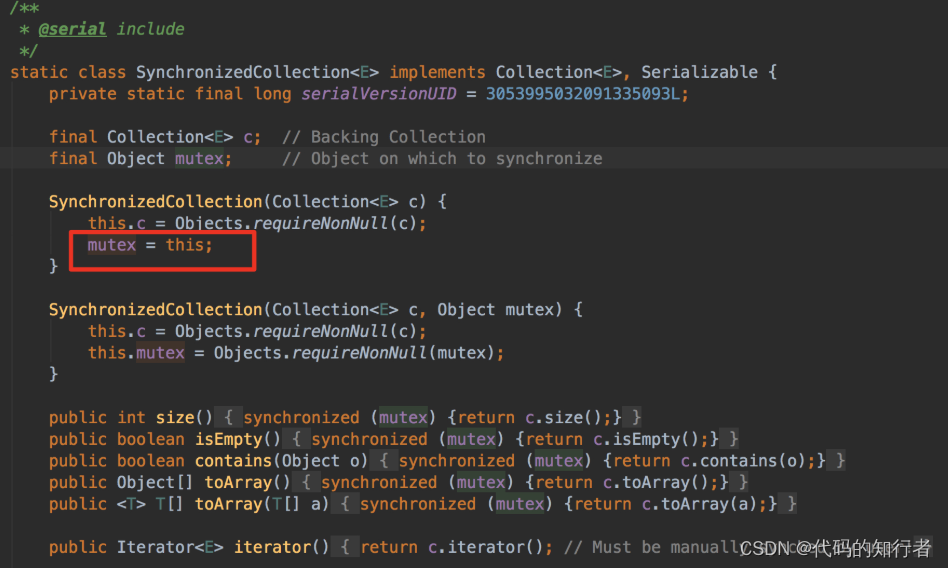This screenshot has height=568, width=948.
Task: Click the word 'include' in the Javadoc comment
Action: tap(150, 29)
